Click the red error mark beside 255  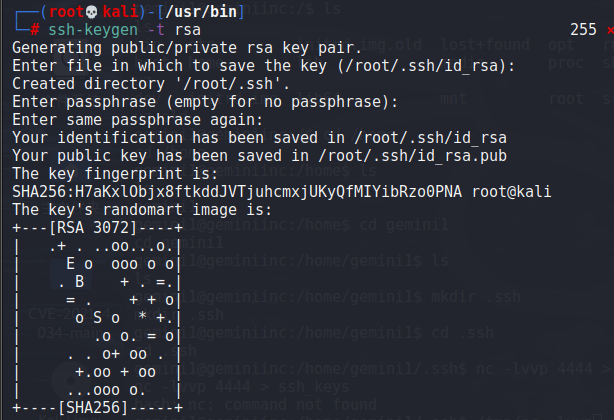(608, 29)
